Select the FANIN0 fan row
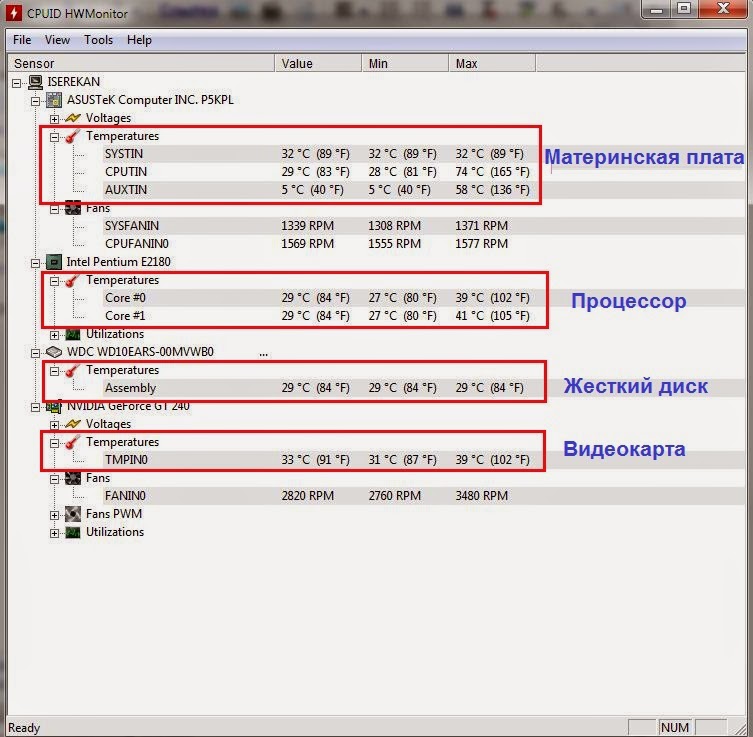Image resolution: width=753 pixels, height=737 pixels. (424, 496)
